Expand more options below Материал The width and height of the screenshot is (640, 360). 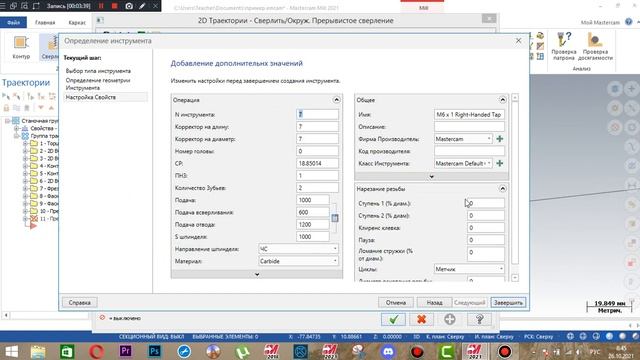(x=257, y=274)
